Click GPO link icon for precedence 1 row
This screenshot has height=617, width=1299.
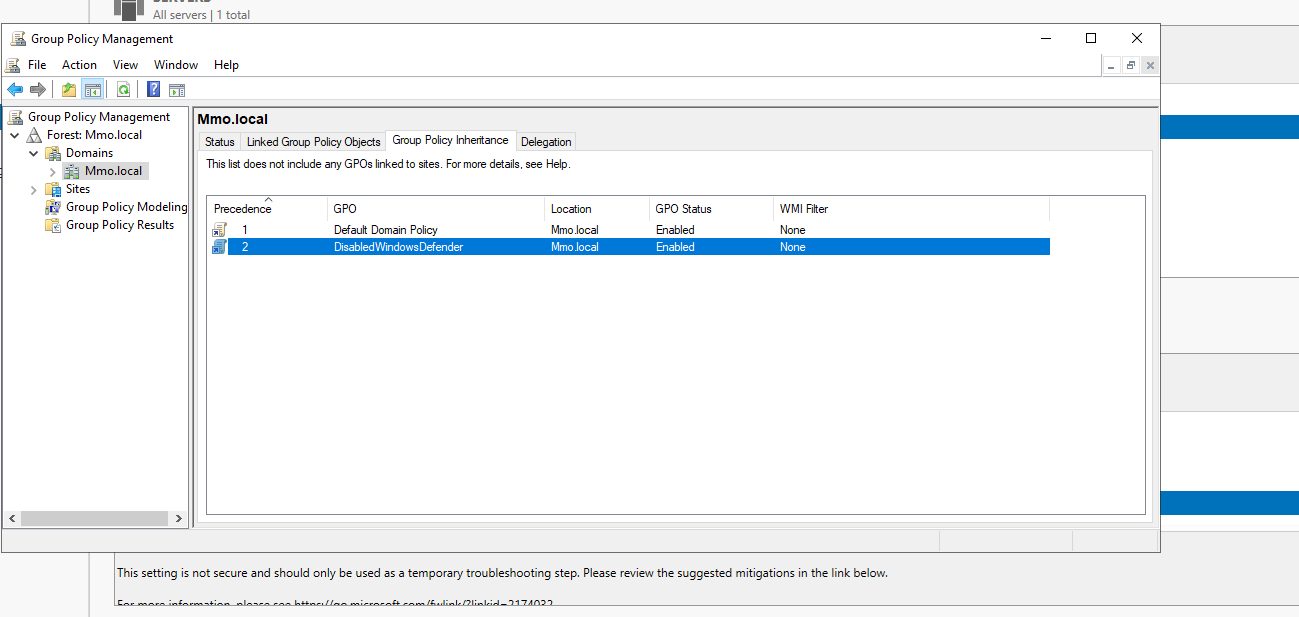[220, 230]
